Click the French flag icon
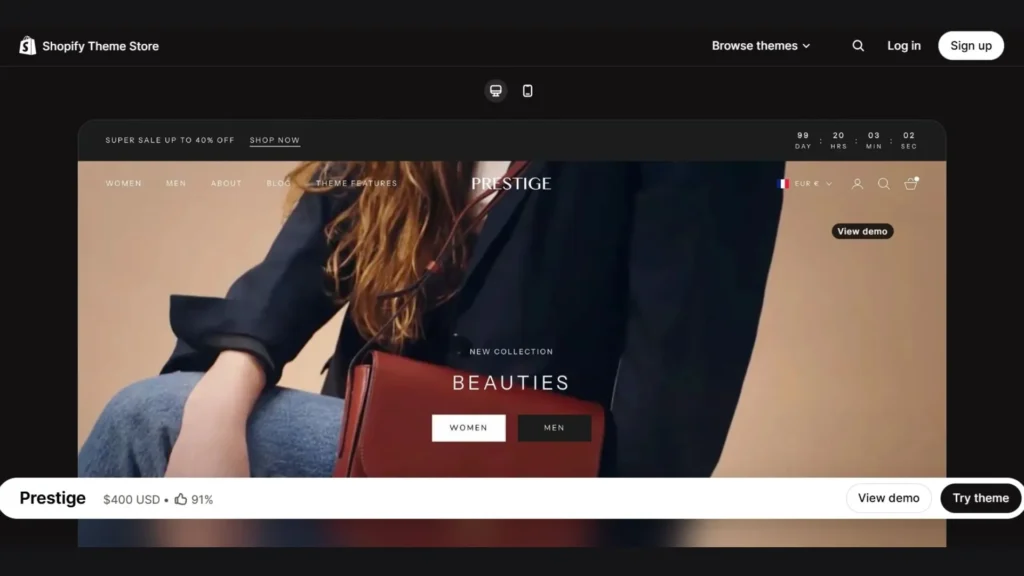 pyautogui.click(x=783, y=184)
